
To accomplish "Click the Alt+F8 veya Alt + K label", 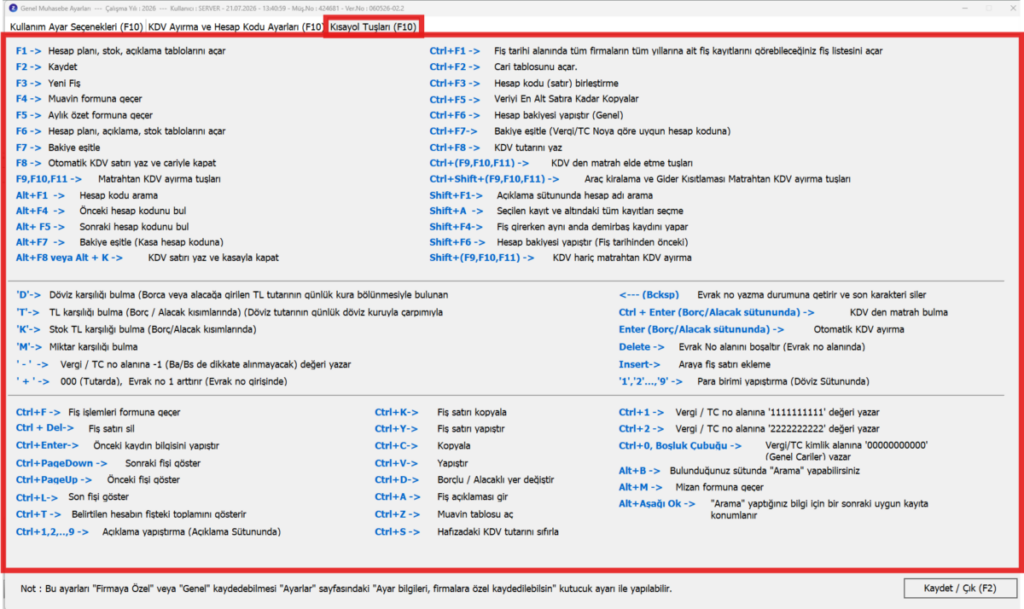I will point(69,258).
